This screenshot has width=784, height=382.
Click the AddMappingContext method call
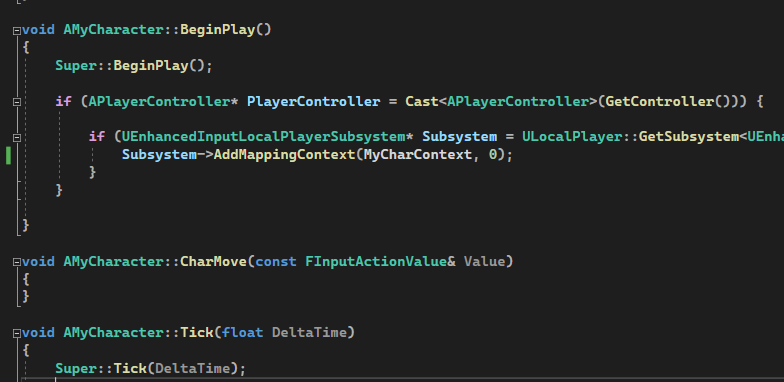click(284, 154)
